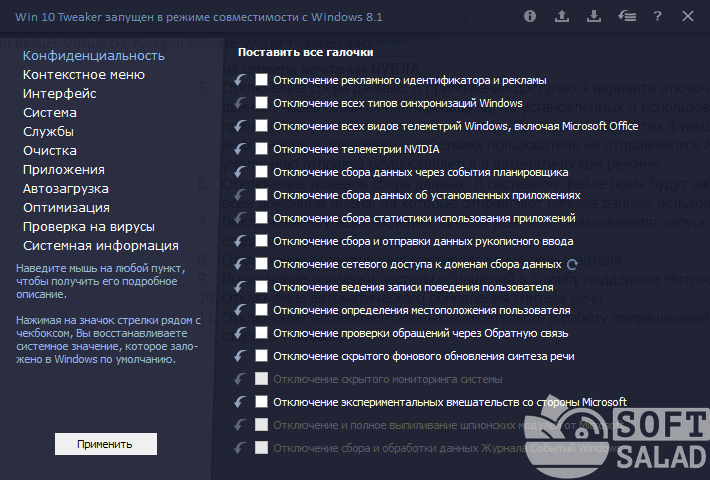
Task: Open Автозагрузка section
Action: (x=66, y=189)
